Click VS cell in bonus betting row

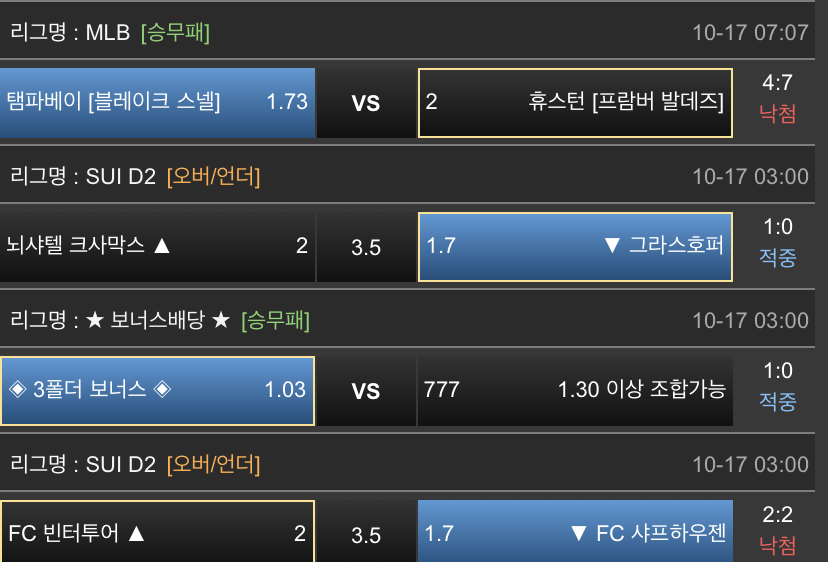(366, 391)
